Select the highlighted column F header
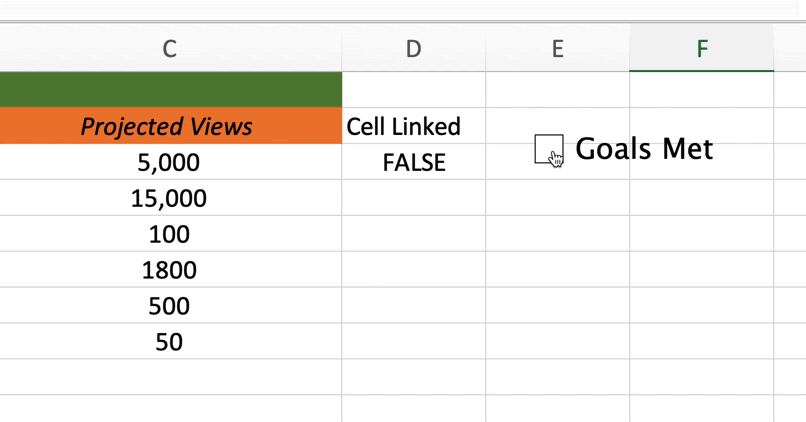This screenshot has height=422, width=806. (x=701, y=49)
